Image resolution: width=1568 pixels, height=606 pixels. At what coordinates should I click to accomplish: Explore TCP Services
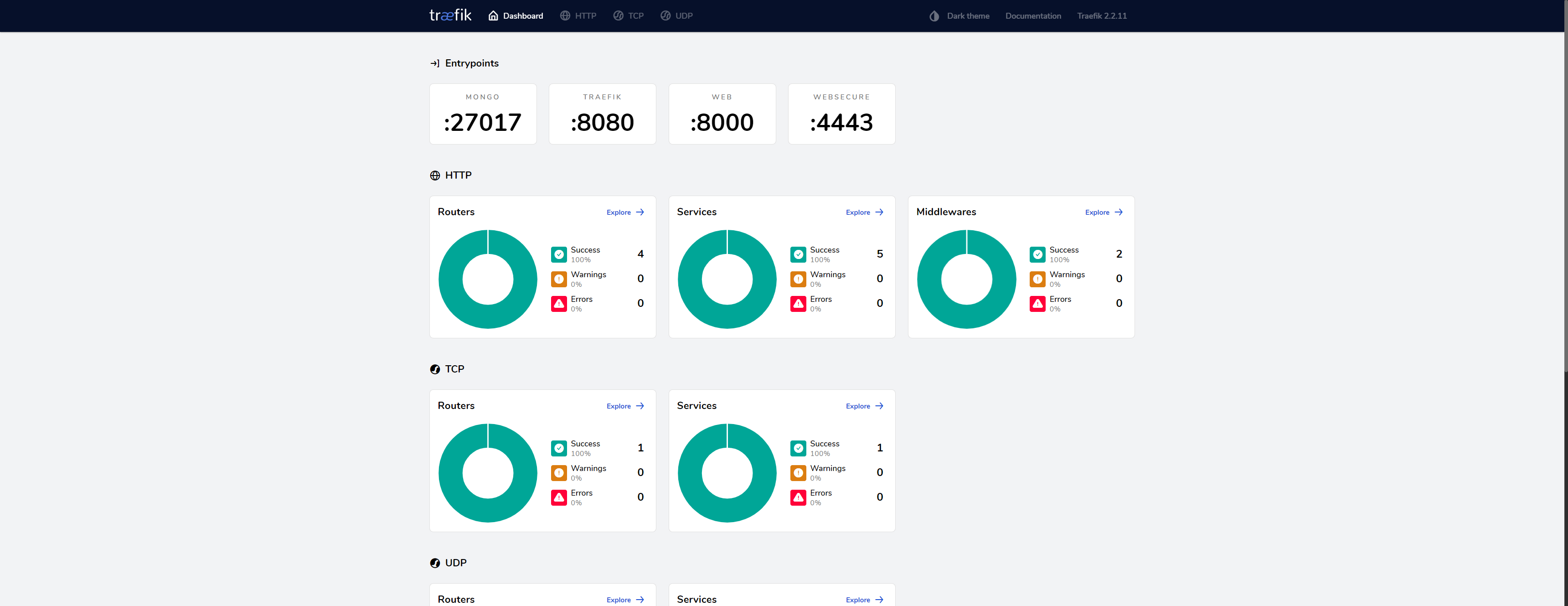click(864, 406)
